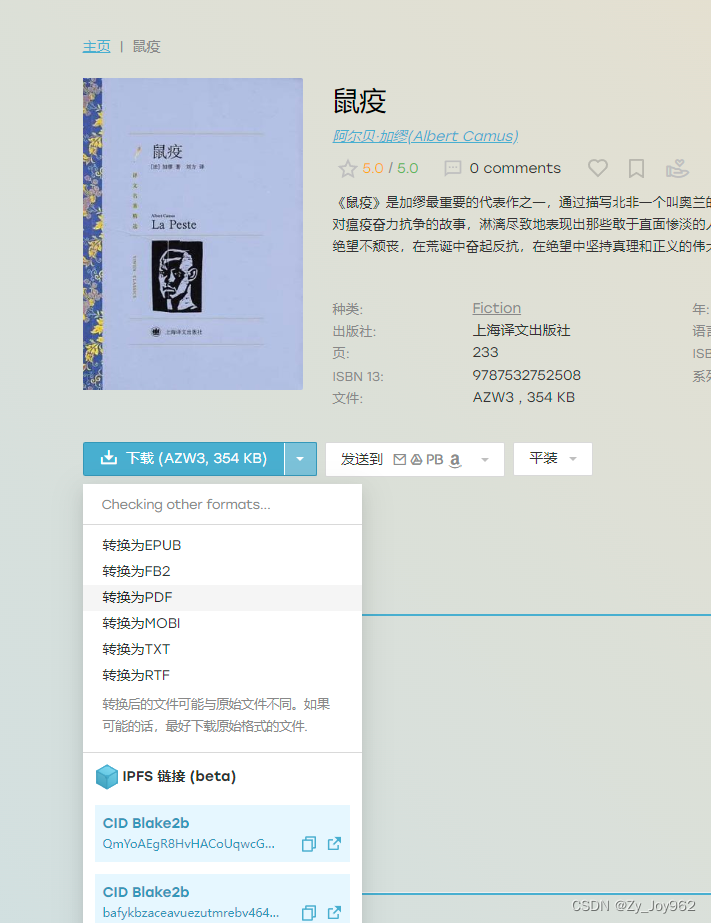Image resolution: width=711 pixels, height=923 pixels.
Task: Click the bafykbzaceavuezutmrebv464 hash text
Action: pyautogui.click(x=191, y=913)
